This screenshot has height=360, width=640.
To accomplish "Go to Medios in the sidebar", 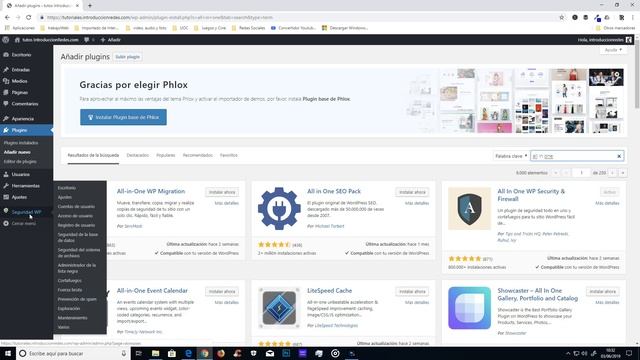I will click(19, 81).
